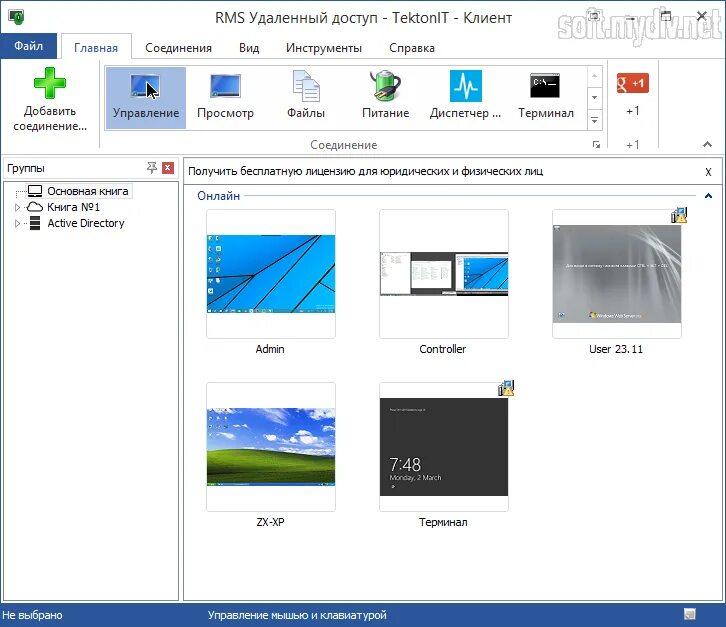
Task: Click warning status icon on User 23.11
Action: (679, 215)
